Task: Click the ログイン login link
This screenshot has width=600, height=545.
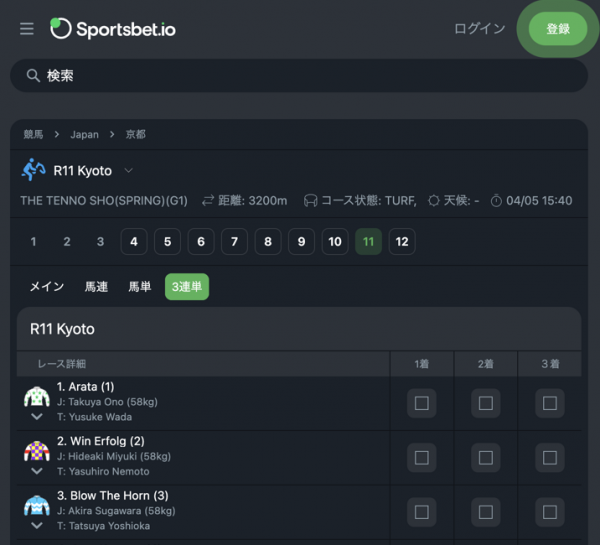Action: coord(479,29)
